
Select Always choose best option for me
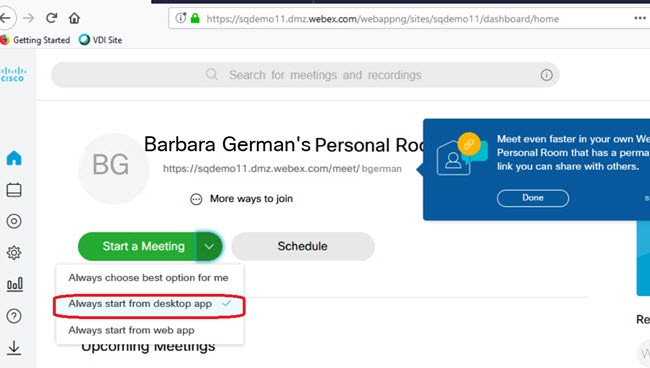coord(149,278)
